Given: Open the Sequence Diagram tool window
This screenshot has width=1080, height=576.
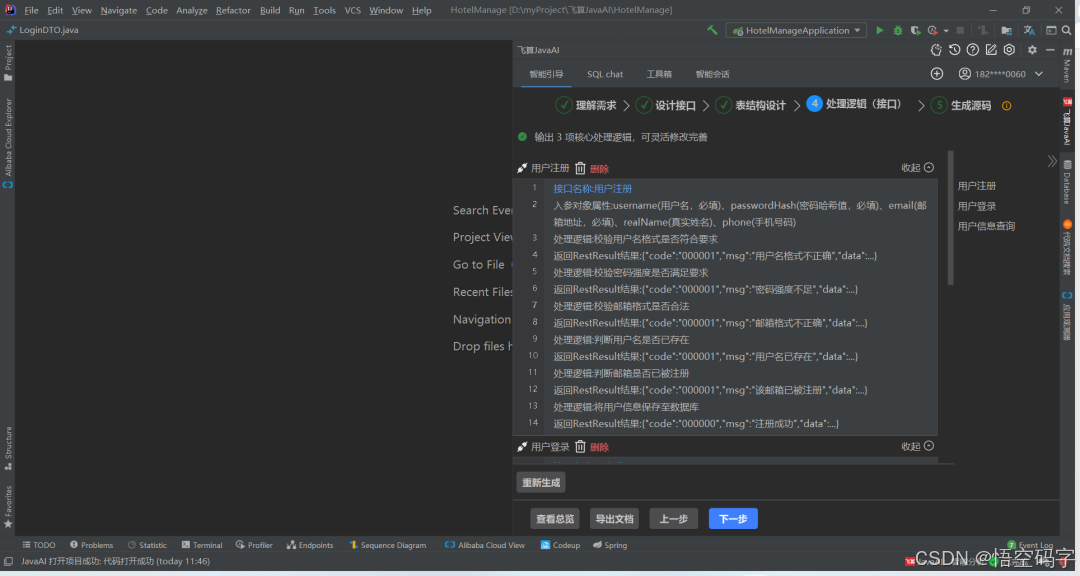Looking at the screenshot, I should point(387,545).
